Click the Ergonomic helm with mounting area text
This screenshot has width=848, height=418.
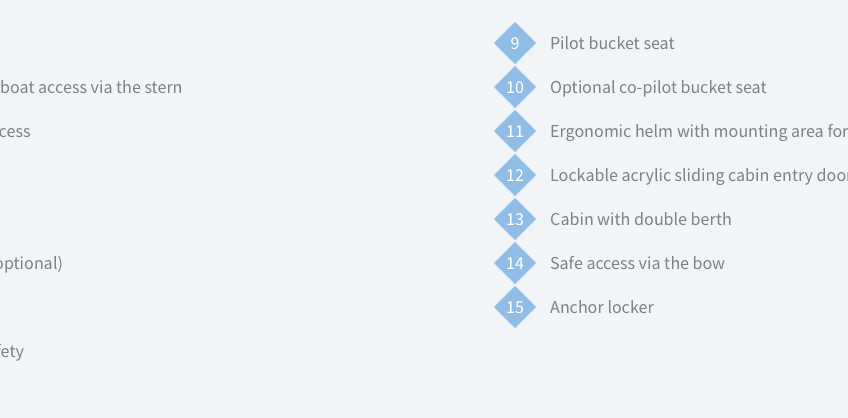[x=699, y=131]
